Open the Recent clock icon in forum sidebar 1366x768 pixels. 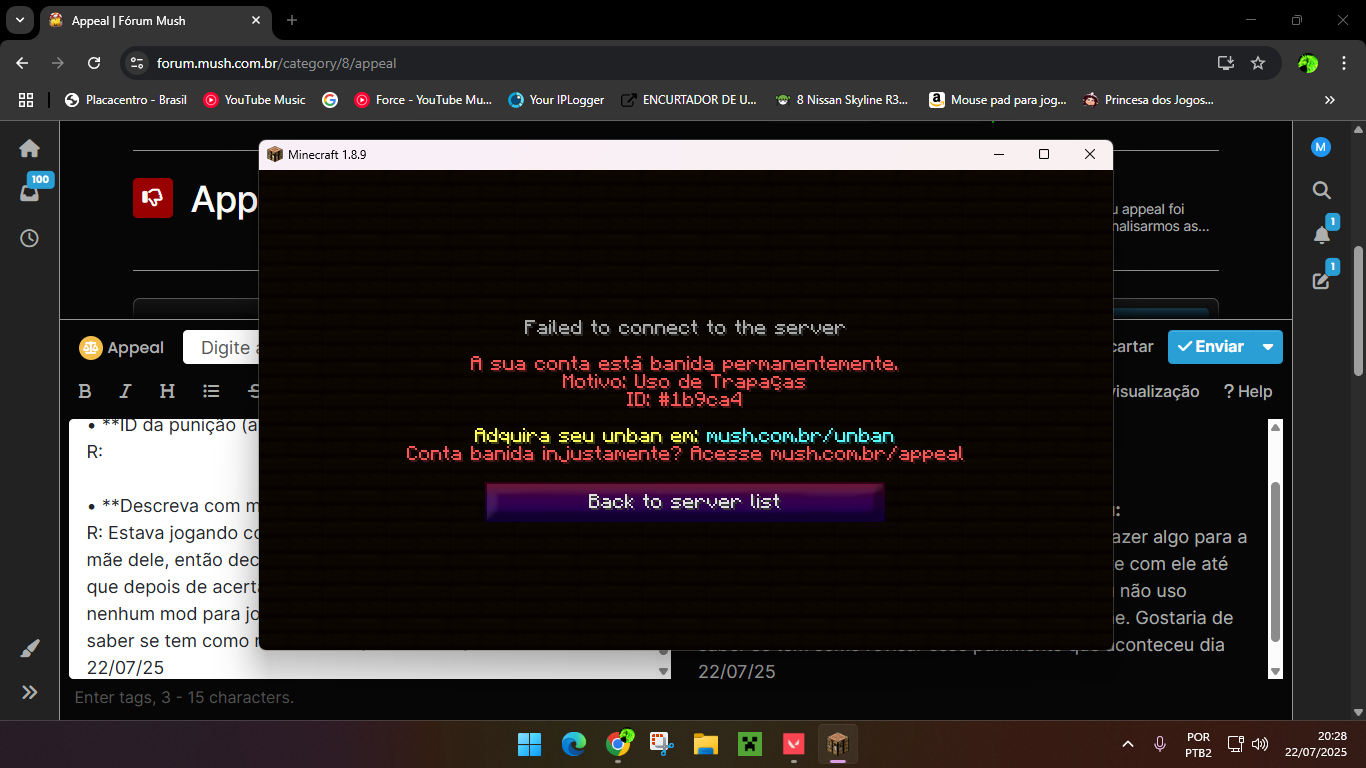(x=30, y=238)
